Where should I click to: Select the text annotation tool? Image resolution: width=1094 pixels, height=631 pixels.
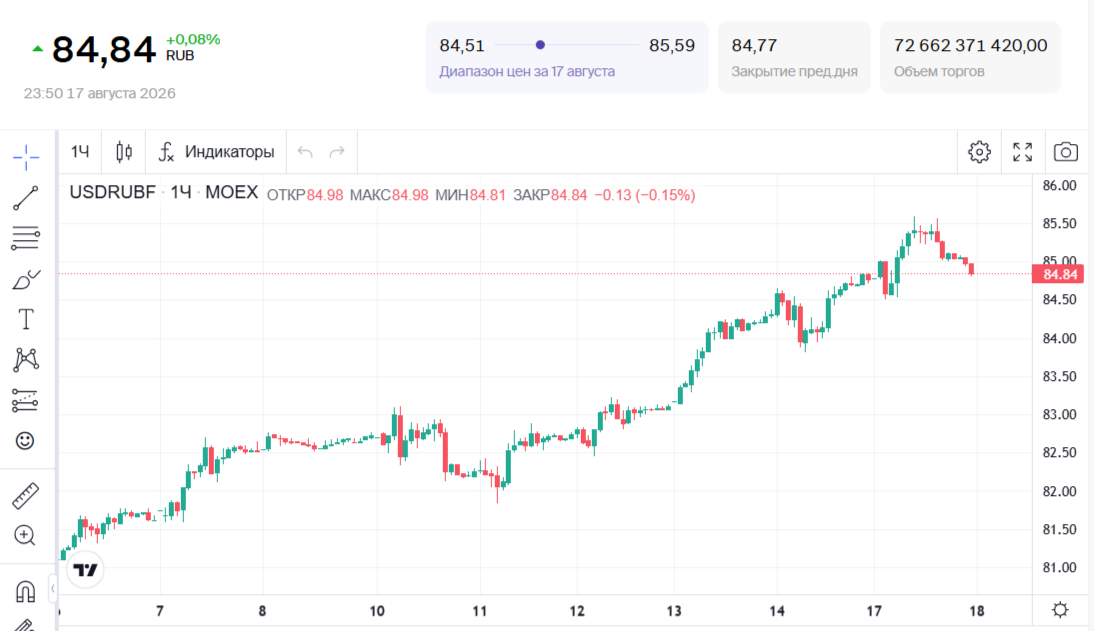pyautogui.click(x=26, y=320)
